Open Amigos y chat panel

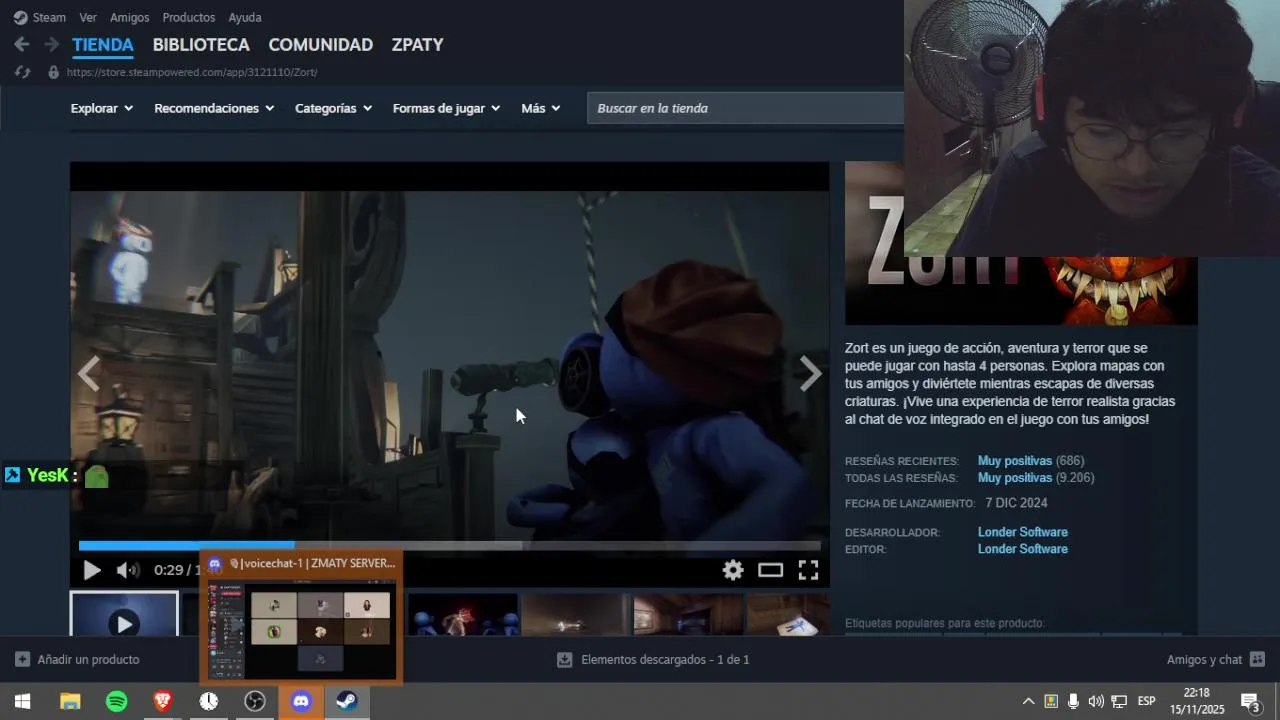1215,660
